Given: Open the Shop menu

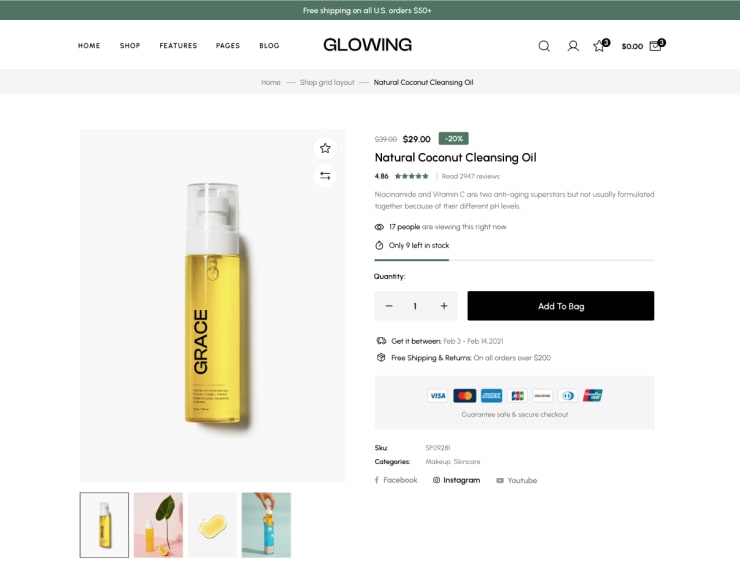Looking at the screenshot, I should pyautogui.click(x=130, y=46).
